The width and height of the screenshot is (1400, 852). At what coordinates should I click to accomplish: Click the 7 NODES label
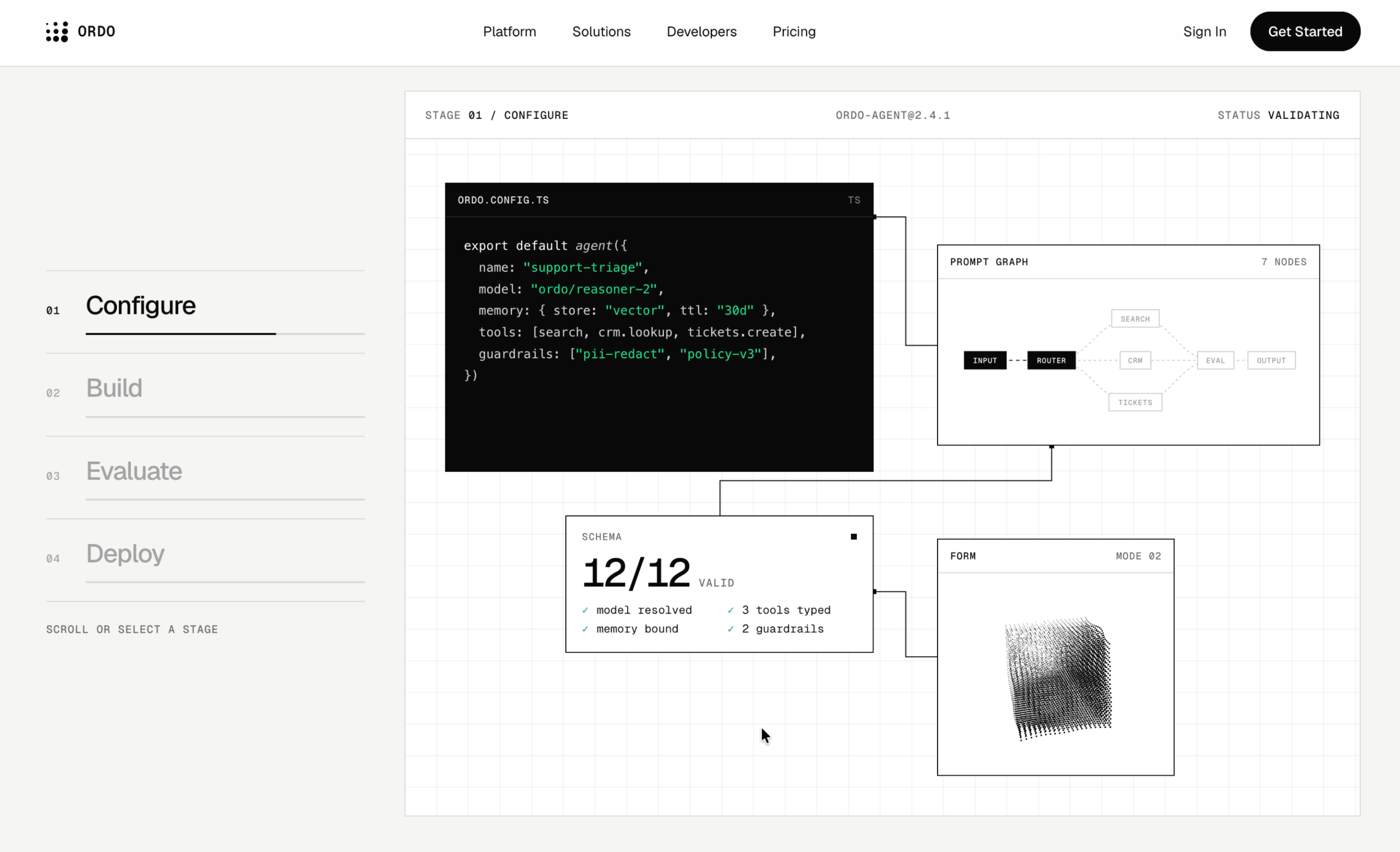[1284, 262]
